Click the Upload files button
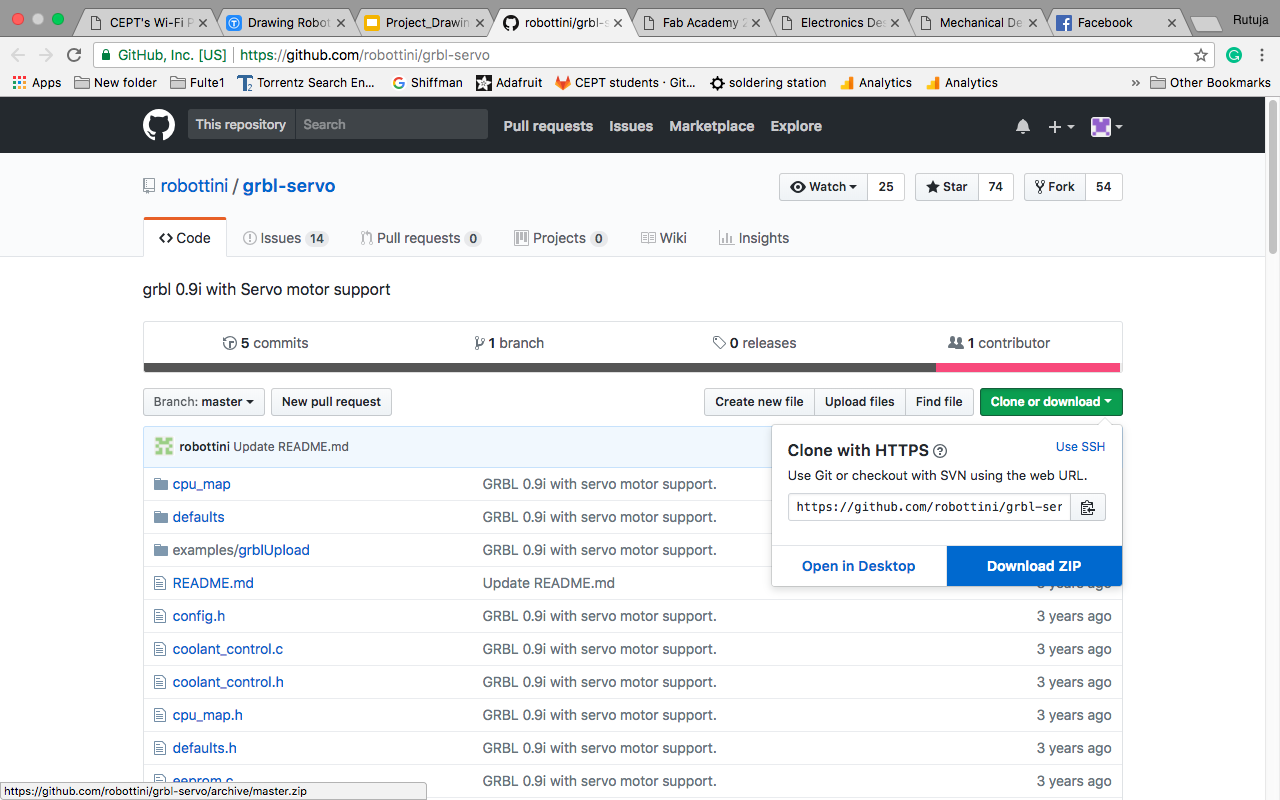The width and height of the screenshot is (1280, 800). (860, 402)
